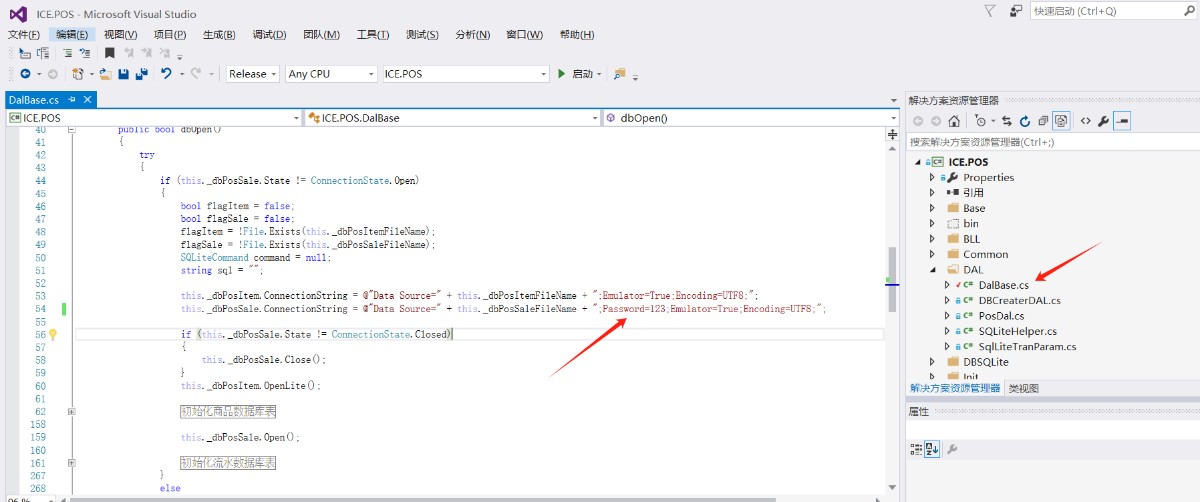
Task: Click the Find in Files icon next to 启动
Action: pyautogui.click(x=619, y=74)
